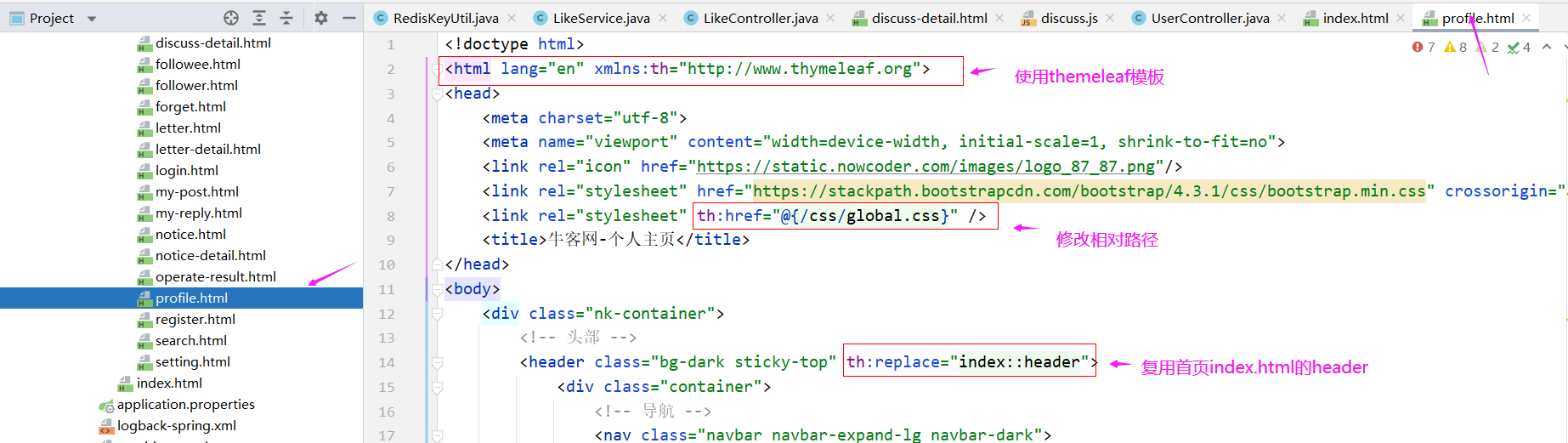Click the th:replace index::header attribute
Viewport: 1568px width, 443px height.
968,362
